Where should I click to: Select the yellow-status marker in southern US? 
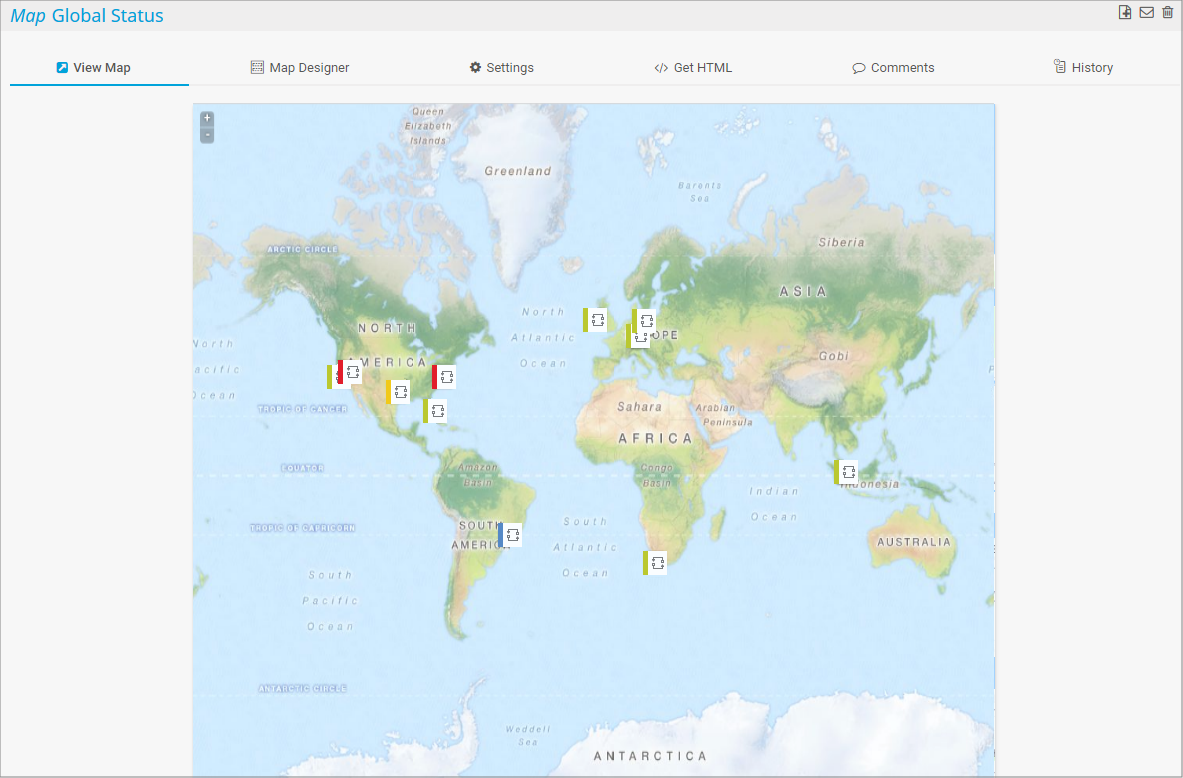pos(399,392)
